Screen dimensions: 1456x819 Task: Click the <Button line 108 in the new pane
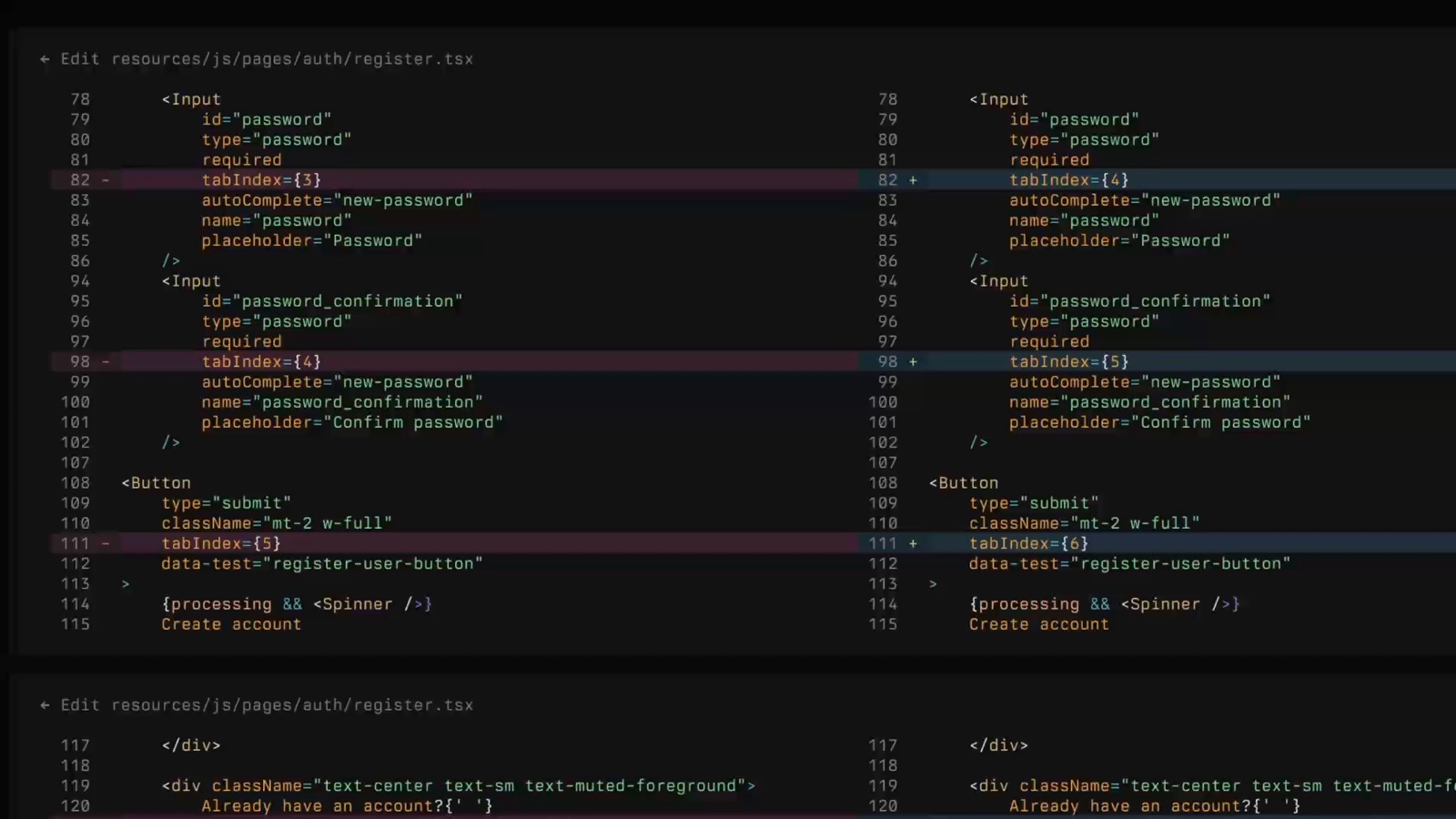(x=964, y=483)
